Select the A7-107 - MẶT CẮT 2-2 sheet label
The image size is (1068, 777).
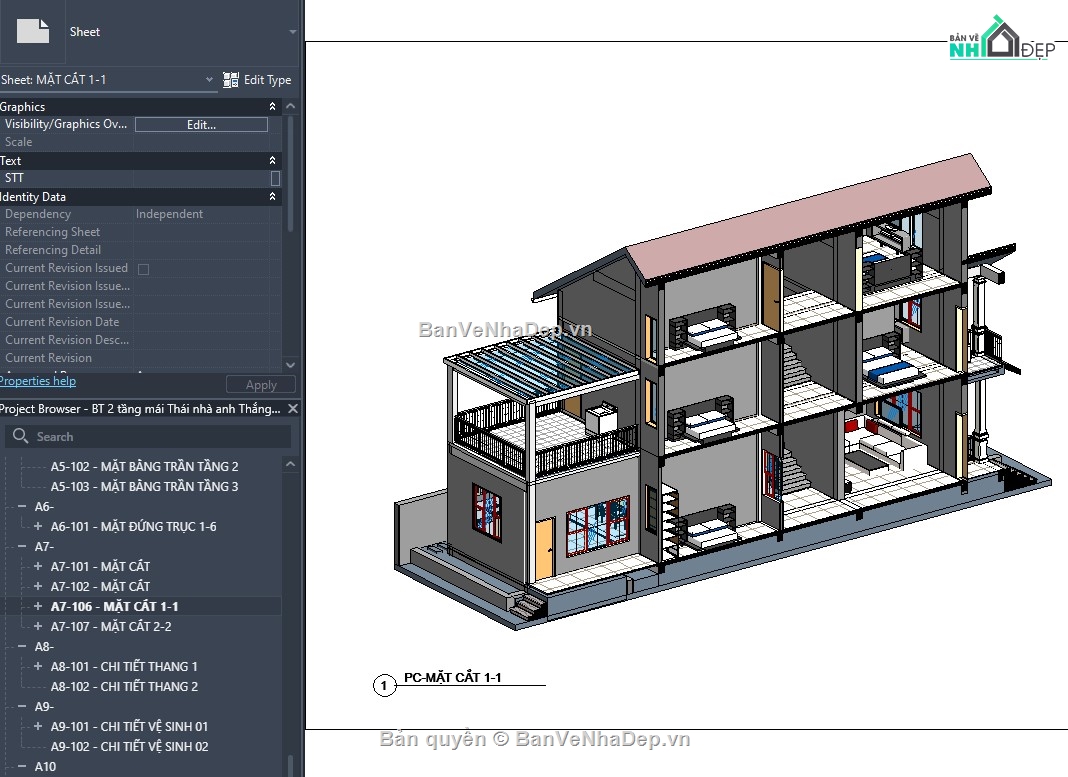point(111,627)
